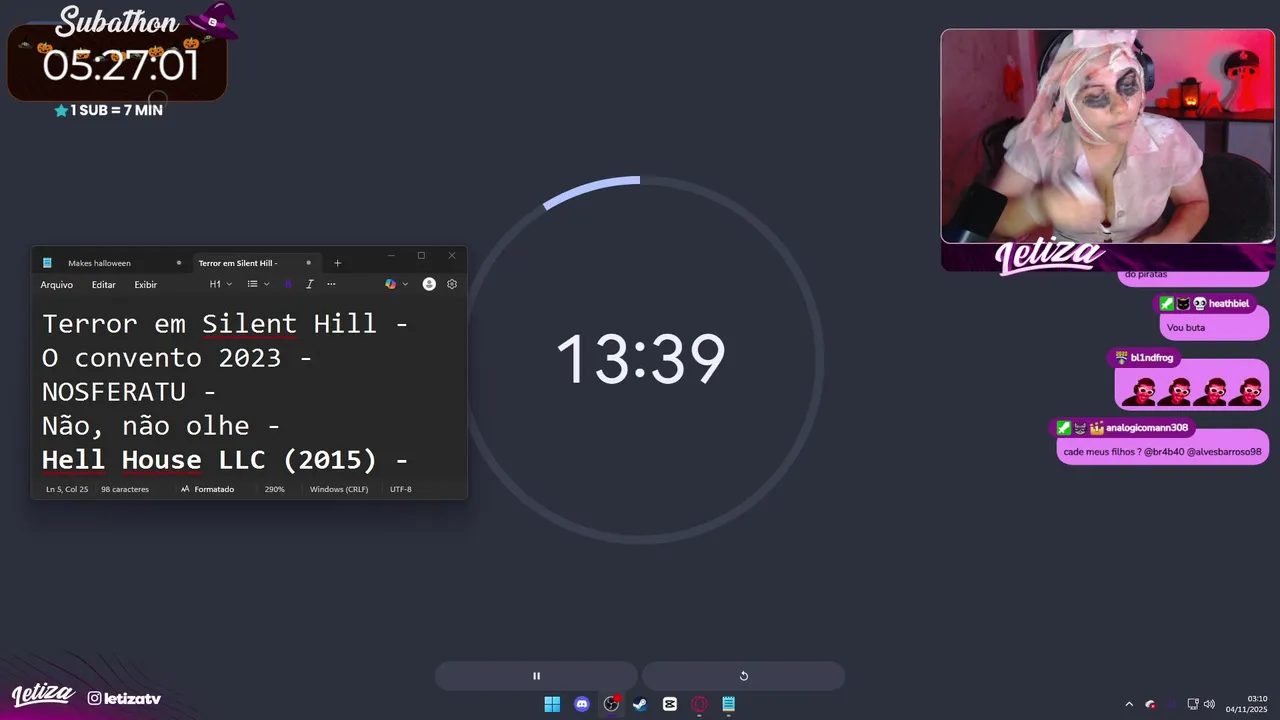Click the Notepad app icon in title bar

point(47,263)
